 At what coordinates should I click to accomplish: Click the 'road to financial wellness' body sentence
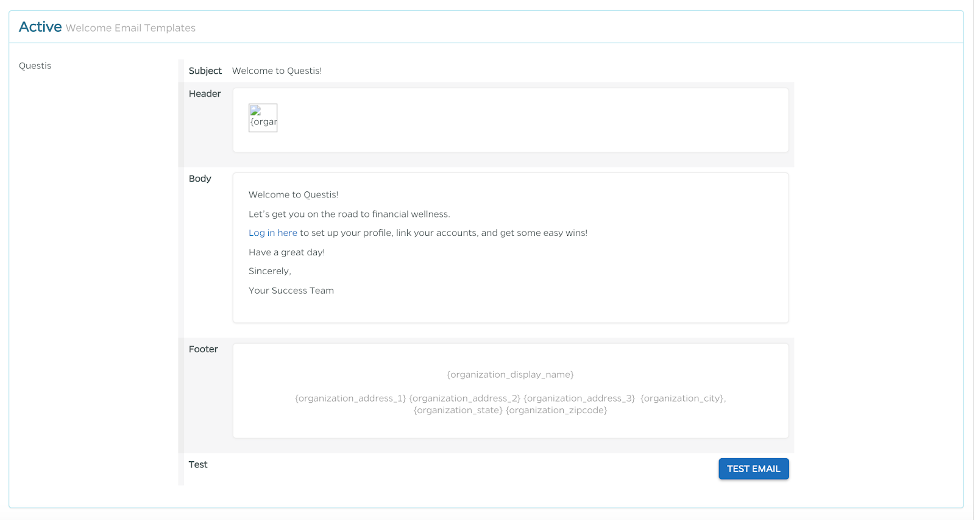coord(349,214)
